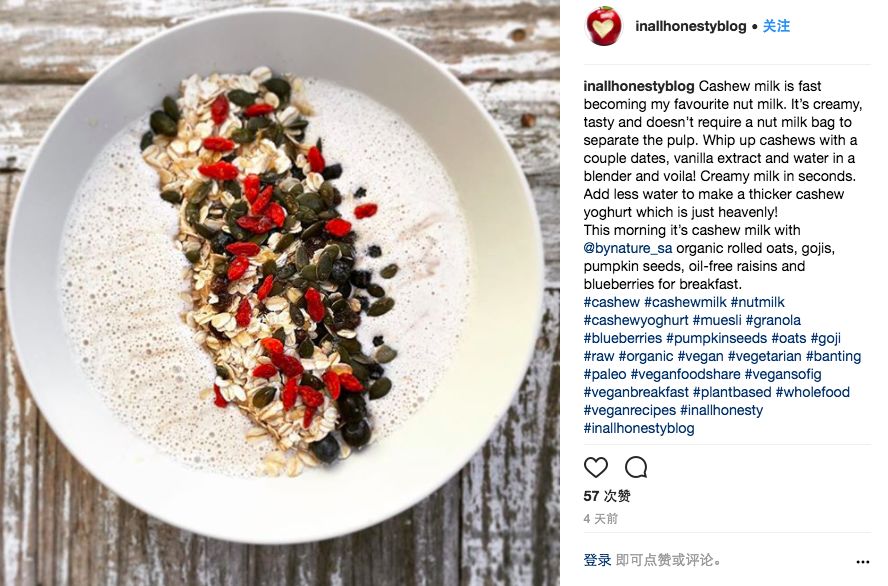Click the #inallhonestyblog hashtag
This screenshot has width=888, height=586.
click(639, 428)
